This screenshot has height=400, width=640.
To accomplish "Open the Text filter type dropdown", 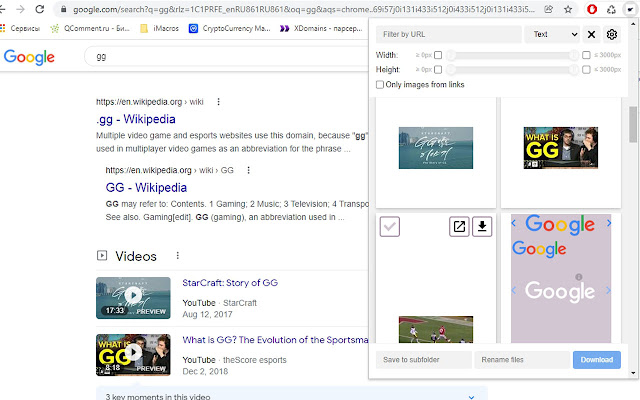I will point(552,34).
